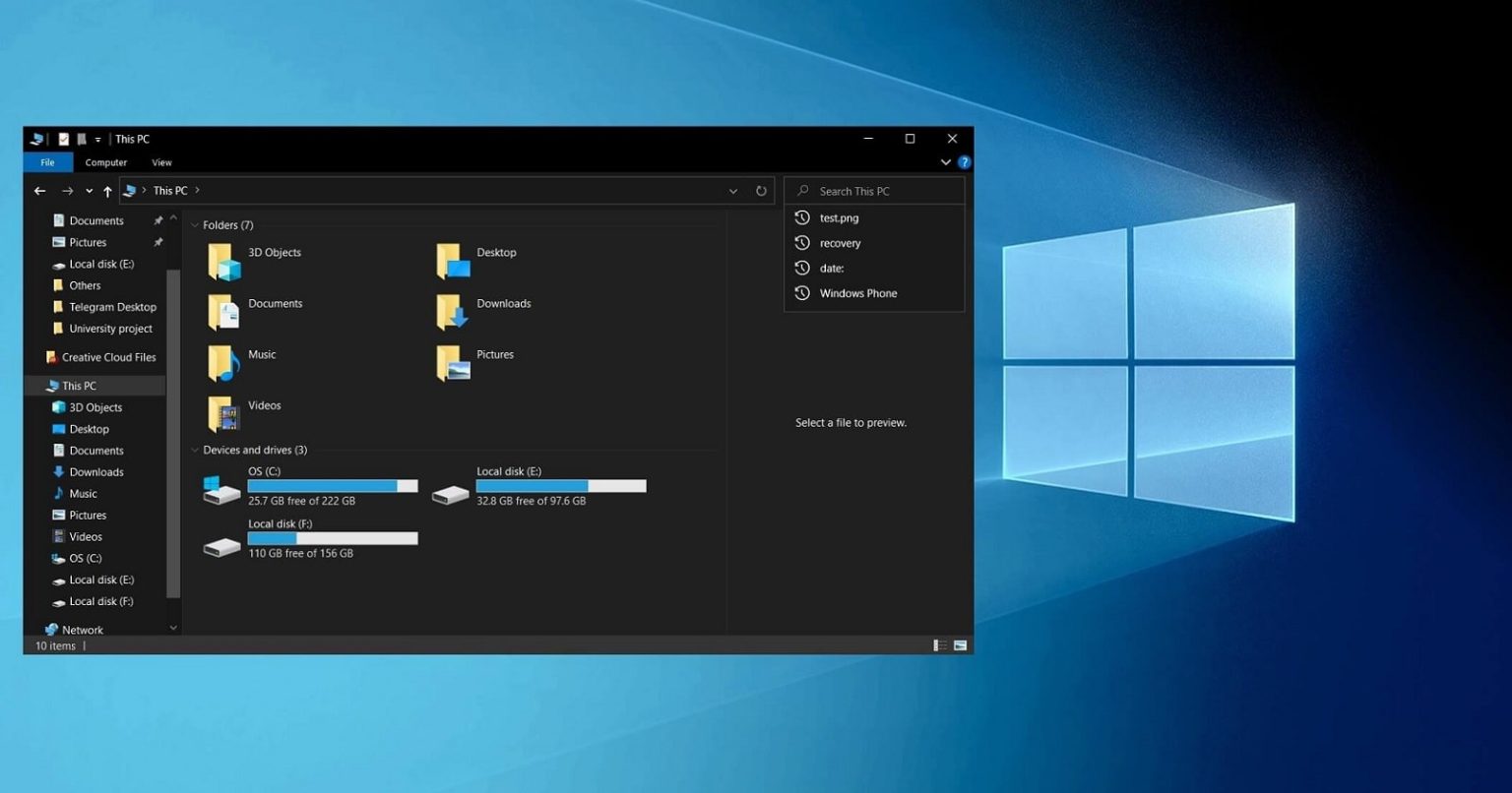This screenshot has height=793, width=1512.
Task: Select test.png from search suggestions
Action: pos(839,217)
